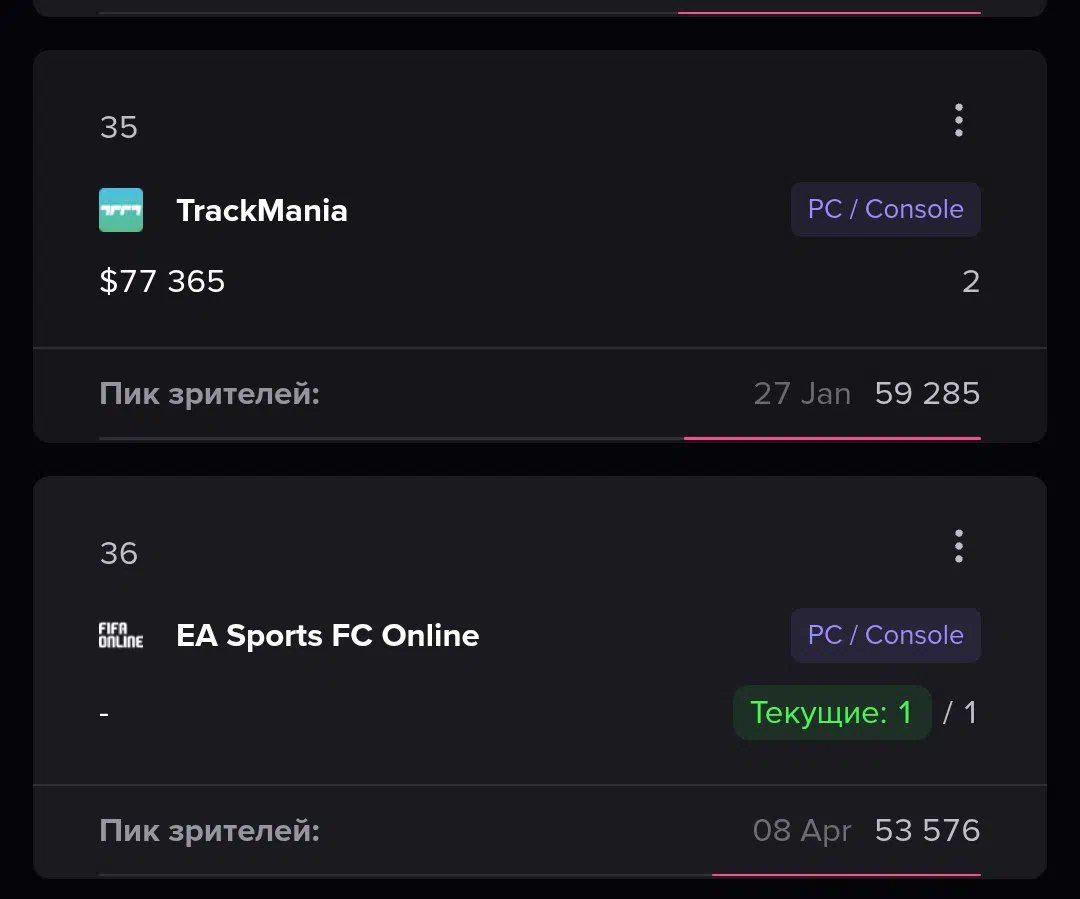Click TrackMania tournament count 2
This screenshot has height=899, width=1080.
pyautogui.click(x=971, y=281)
